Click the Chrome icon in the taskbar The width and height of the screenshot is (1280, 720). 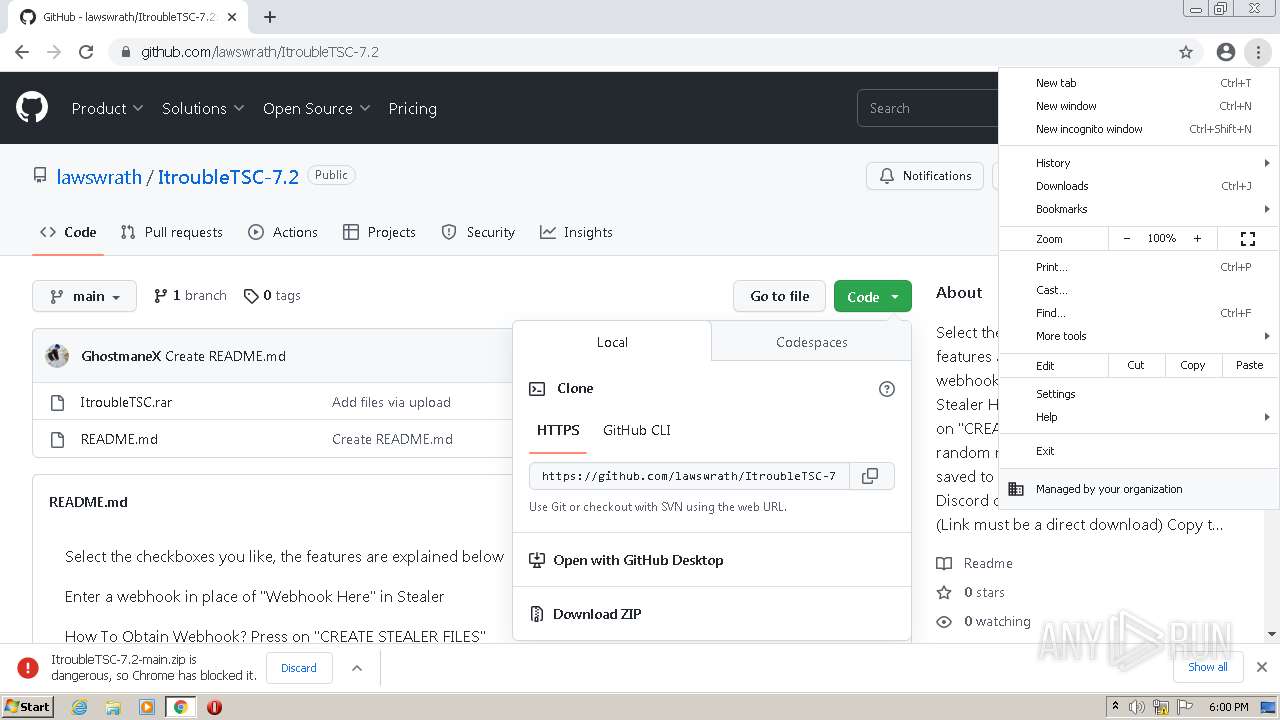[x=181, y=707]
